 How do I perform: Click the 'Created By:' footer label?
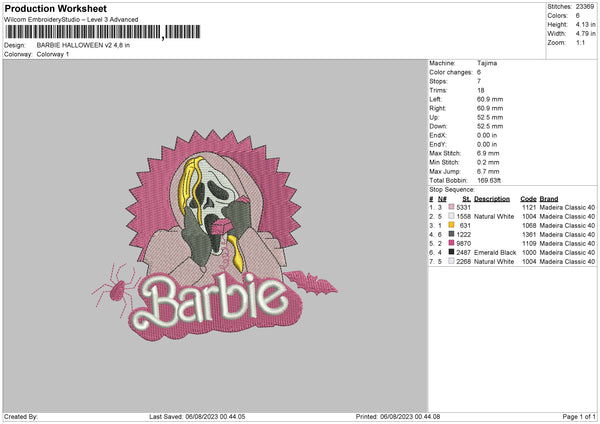(21, 416)
